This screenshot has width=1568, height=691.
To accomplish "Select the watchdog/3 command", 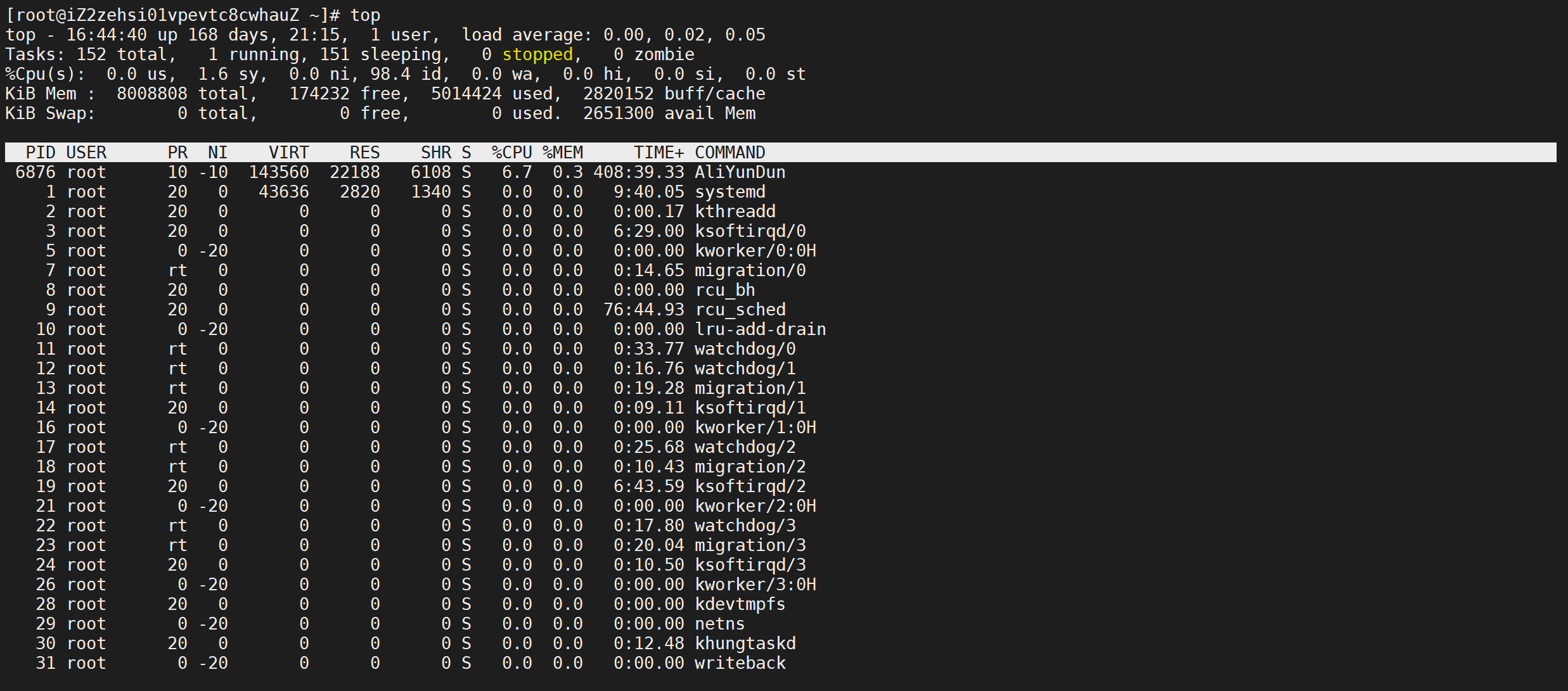I will (745, 526).
